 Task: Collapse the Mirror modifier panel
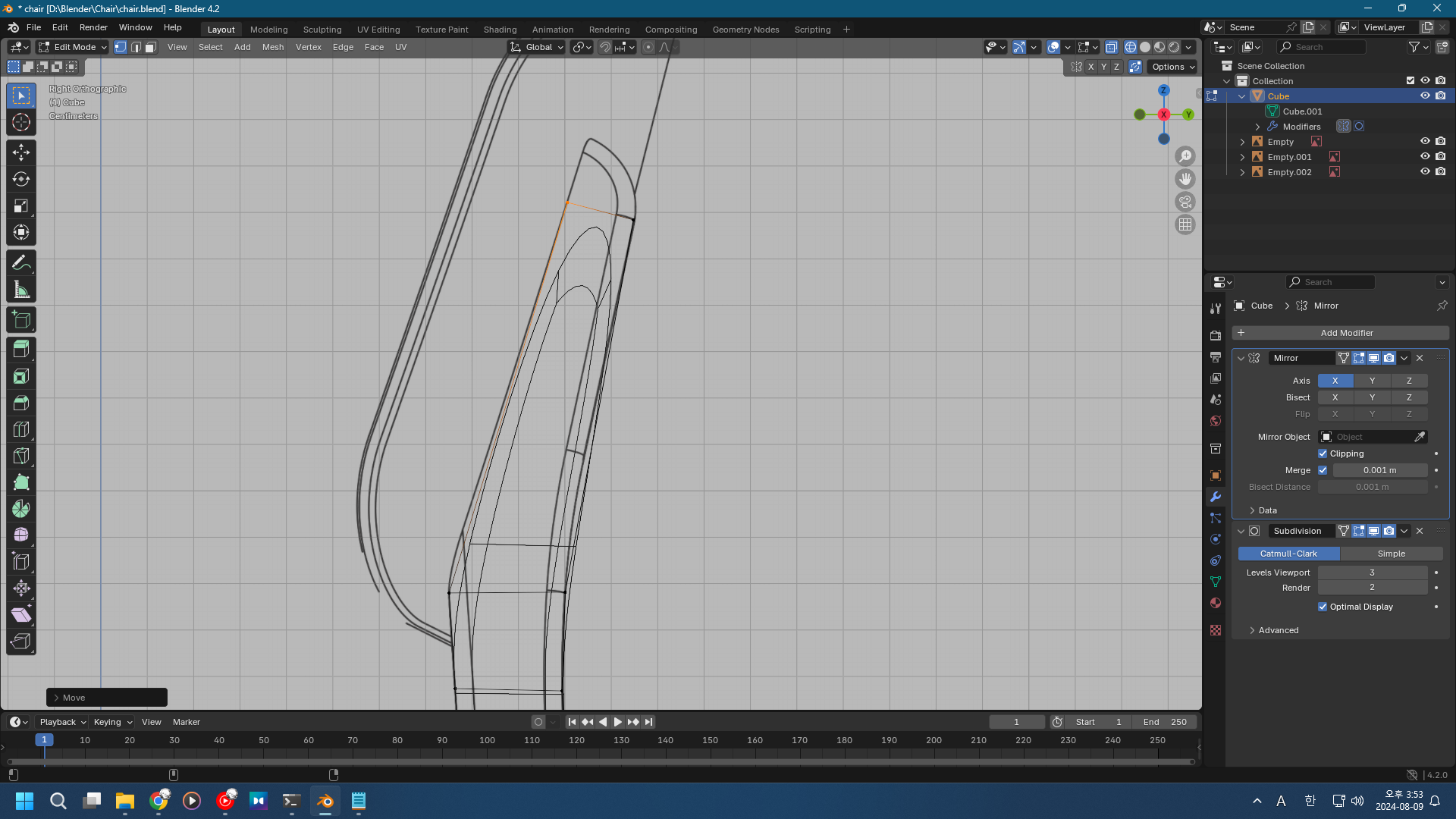1241,358
